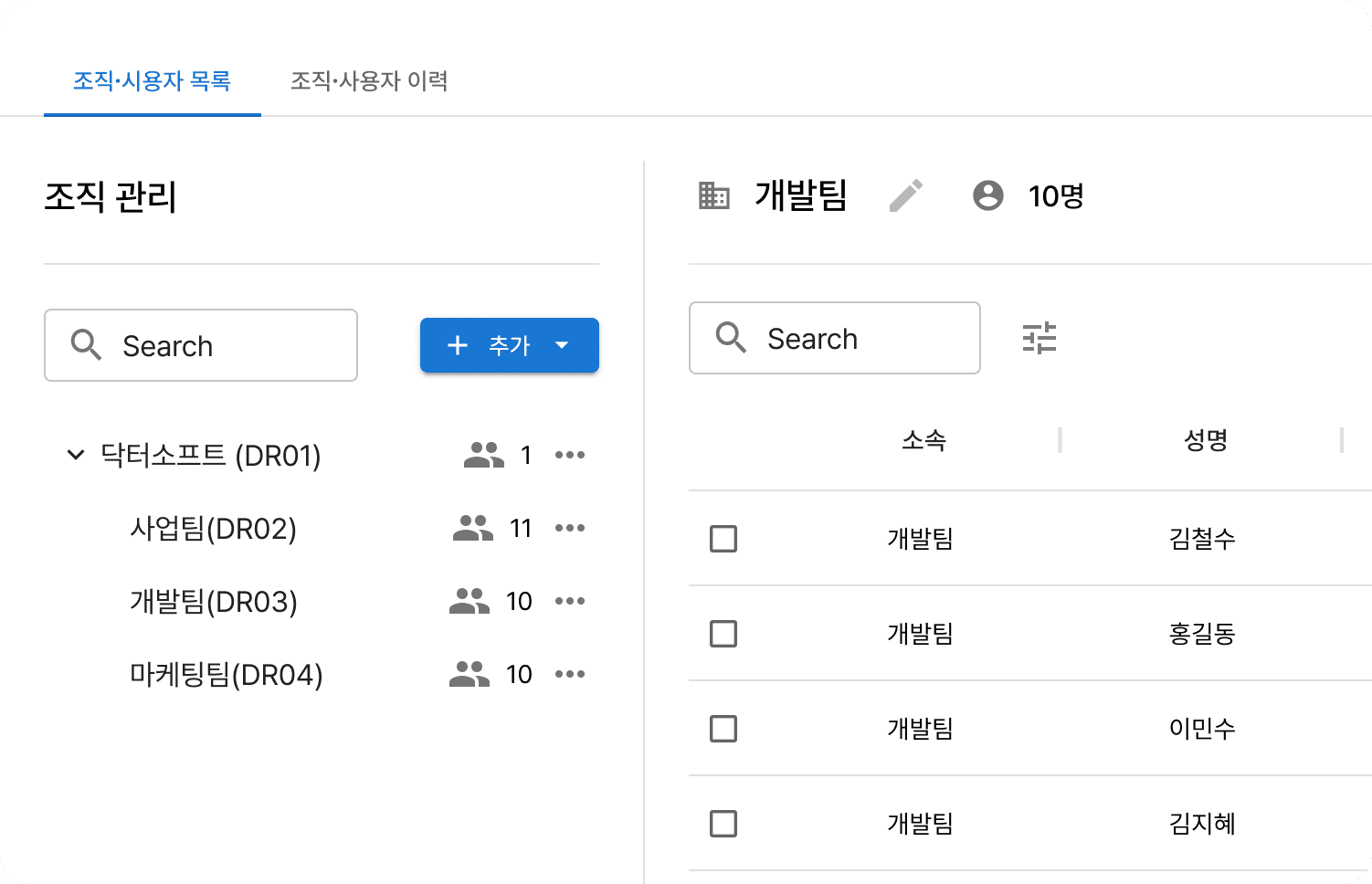Open the ellipsis options for 닥터소프트 (DR01)
The image size is (1372, 884).
coord(570,455)
